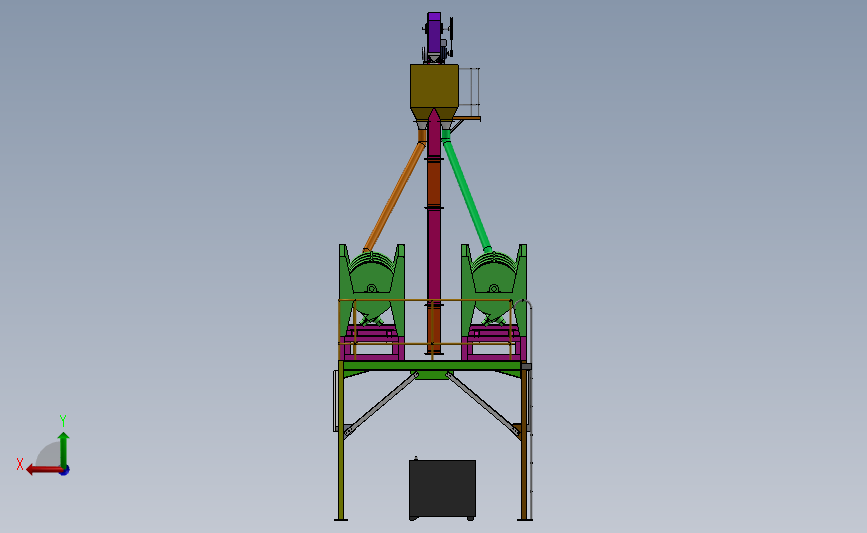Select the right brown support leg of the platform
Screen dimensions: 867x533
coord(524,442)
